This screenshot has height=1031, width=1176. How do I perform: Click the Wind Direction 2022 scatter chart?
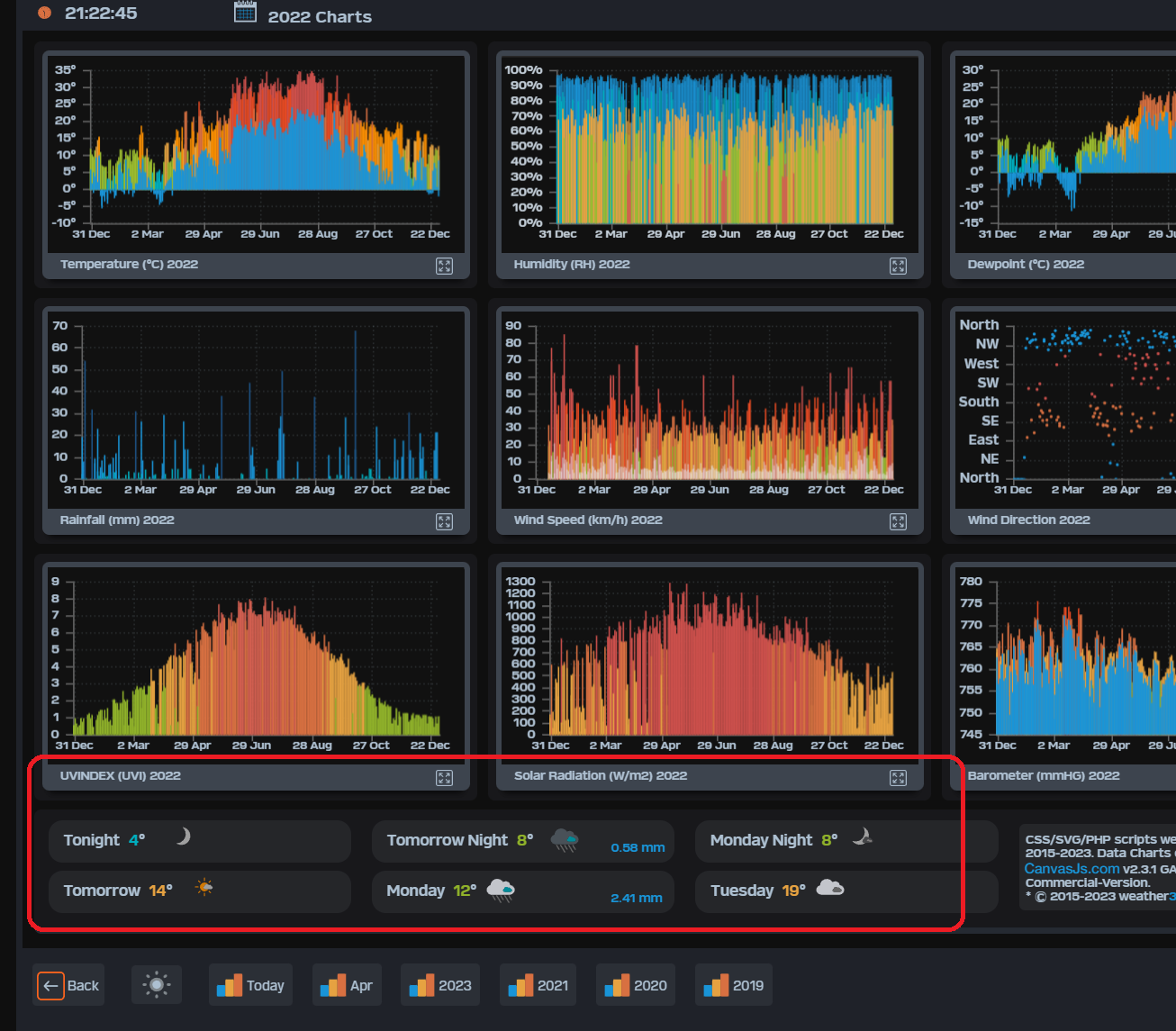pyautogui.click(x=1065, y=409)
